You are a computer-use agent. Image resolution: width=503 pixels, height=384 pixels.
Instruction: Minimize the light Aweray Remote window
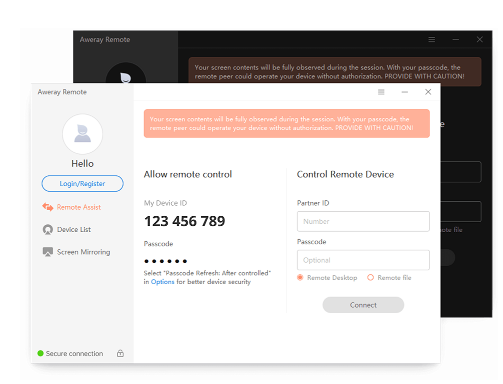point(405,92)
